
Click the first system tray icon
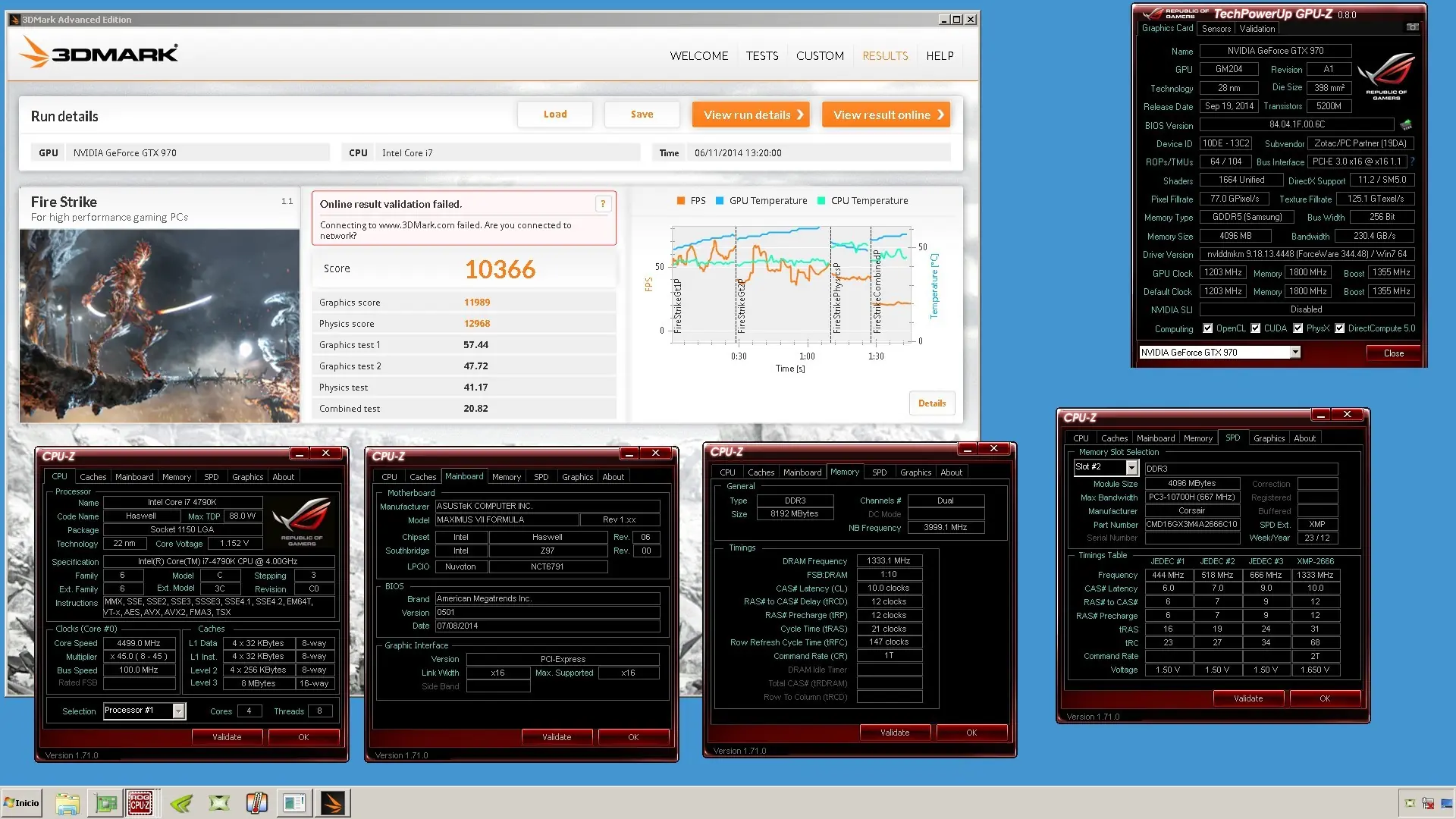(x=1410, y=803)
